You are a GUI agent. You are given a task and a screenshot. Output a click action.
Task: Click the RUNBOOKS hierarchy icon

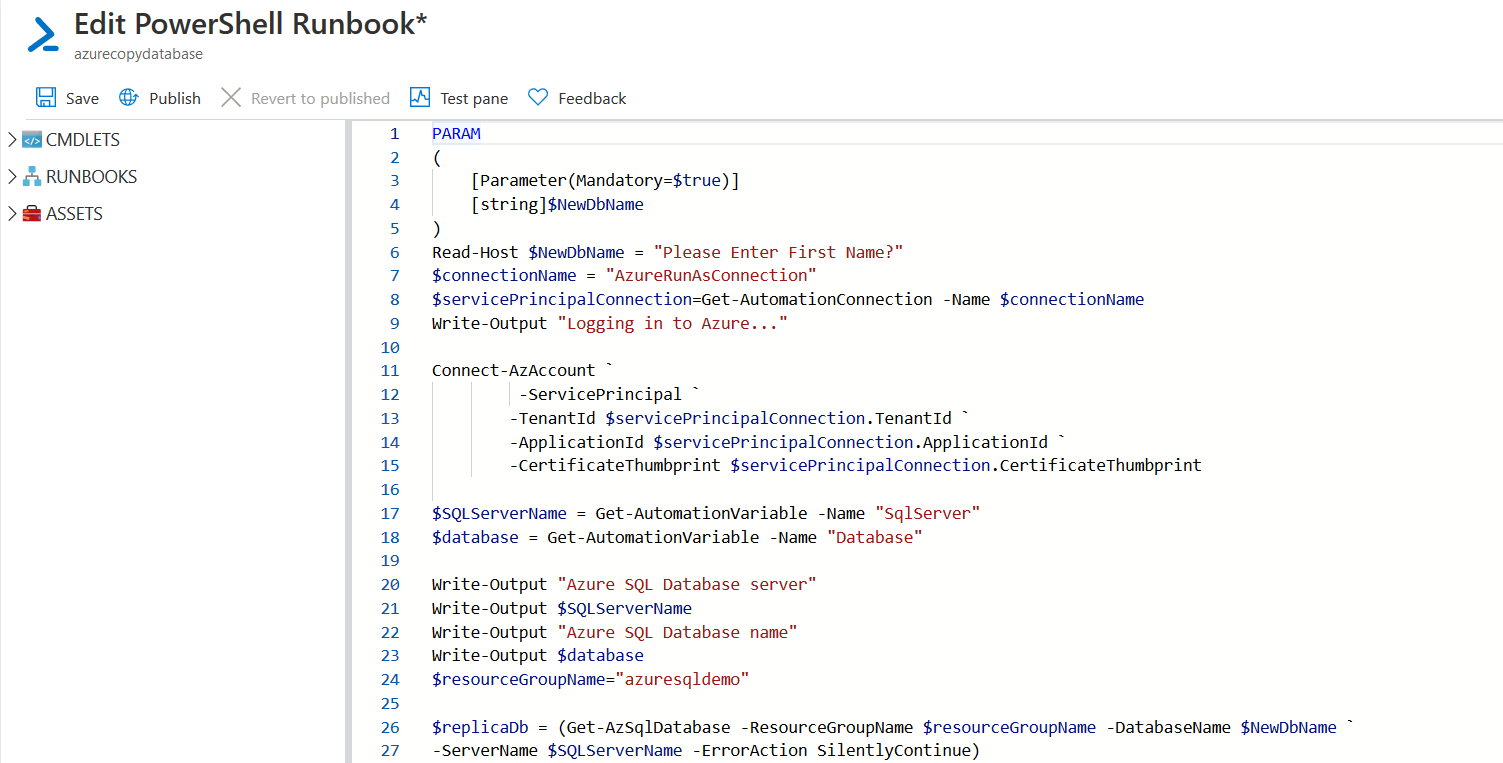pos(32,177)
